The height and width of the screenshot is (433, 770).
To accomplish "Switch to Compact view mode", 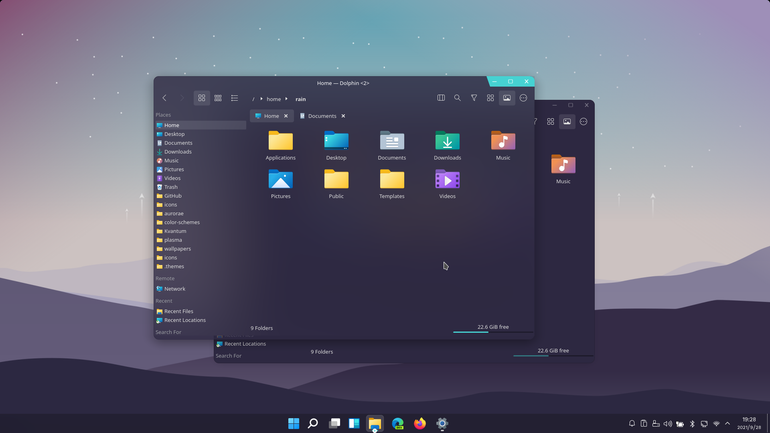I will click(218, 98).
